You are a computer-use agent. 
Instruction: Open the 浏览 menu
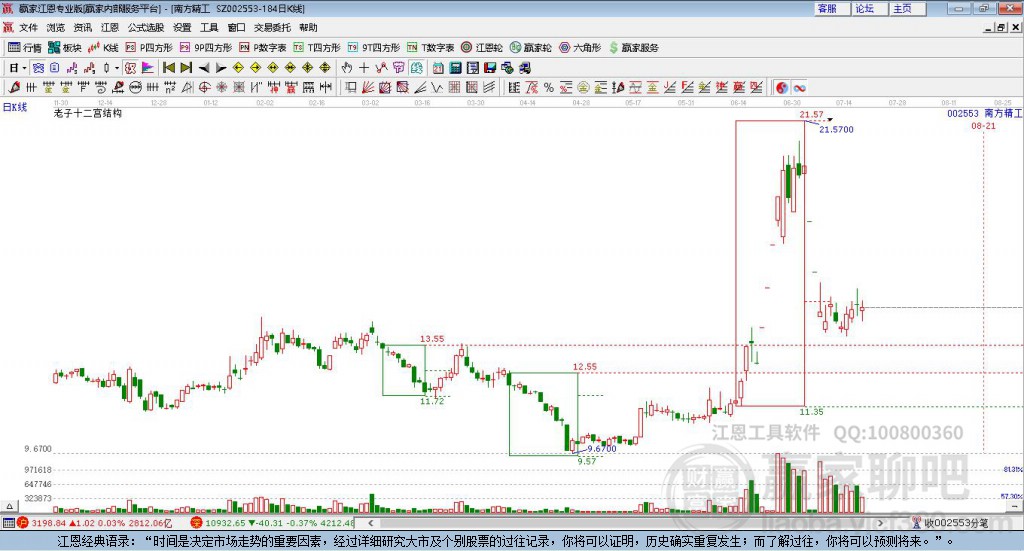(56, 27)
